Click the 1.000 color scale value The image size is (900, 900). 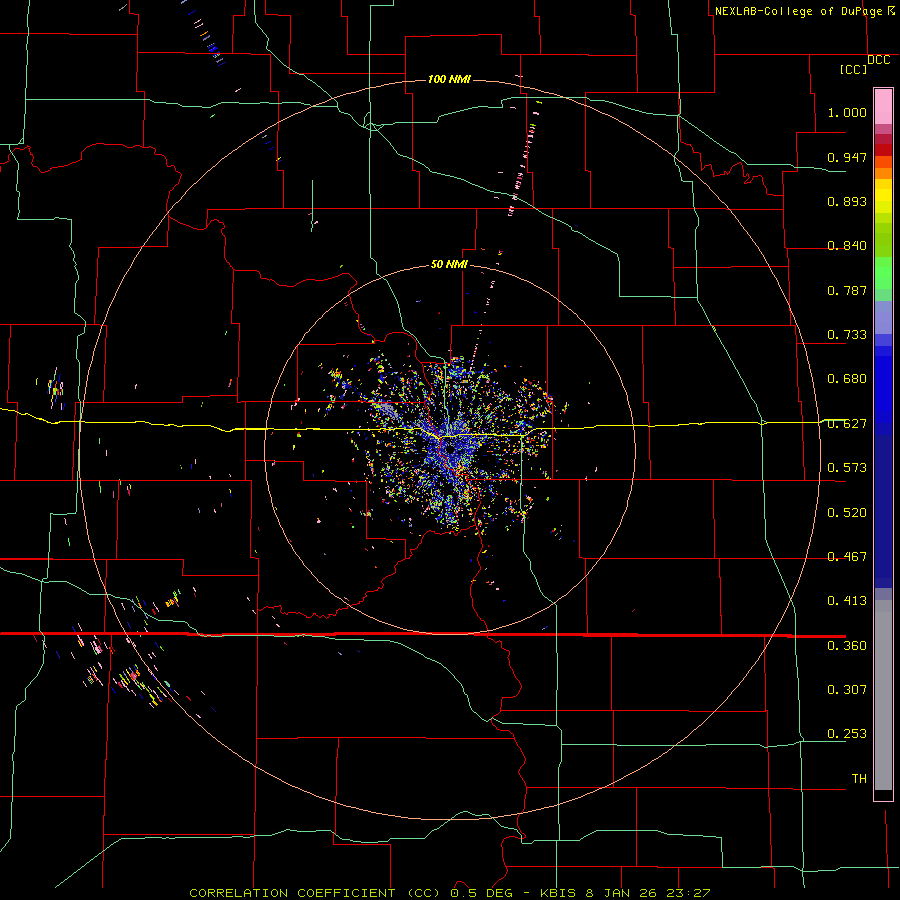tap(847, 112)
